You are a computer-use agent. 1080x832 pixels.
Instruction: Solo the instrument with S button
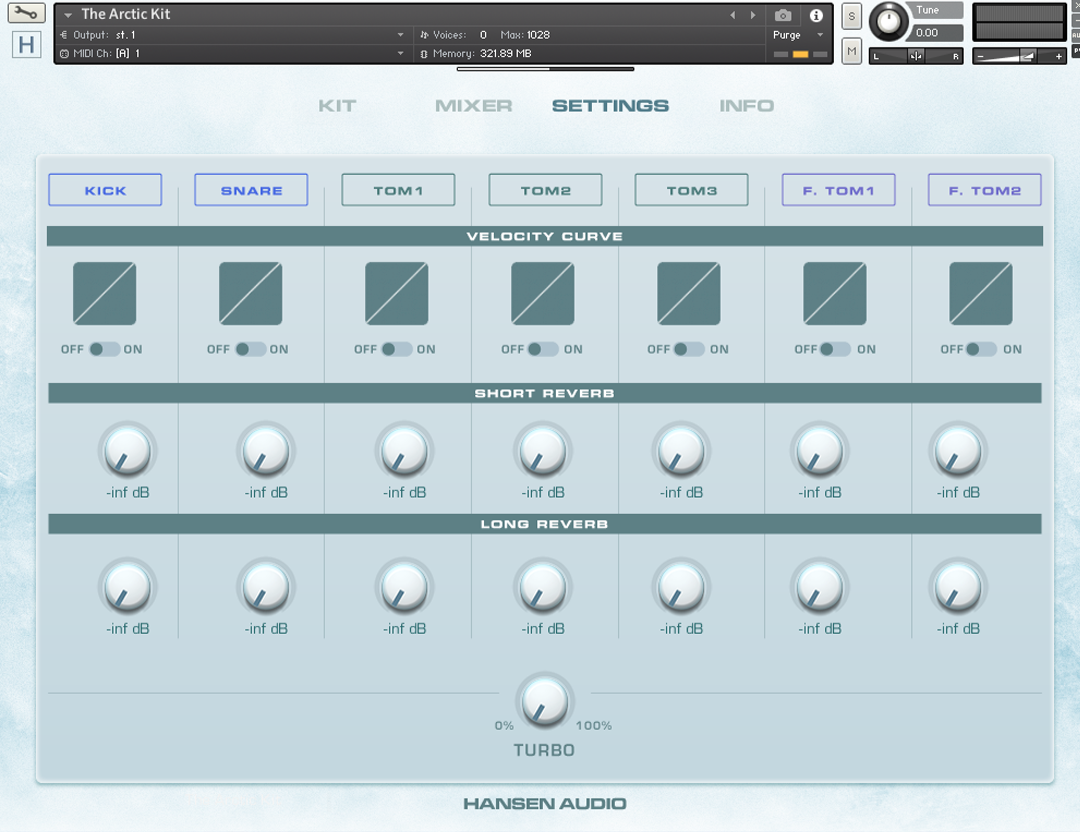851,16
